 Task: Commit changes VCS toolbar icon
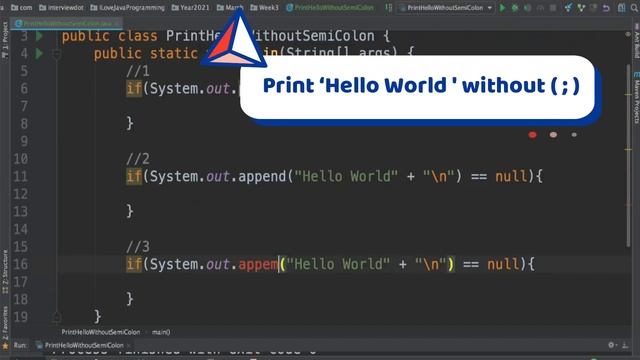click(x=581, y=8)
